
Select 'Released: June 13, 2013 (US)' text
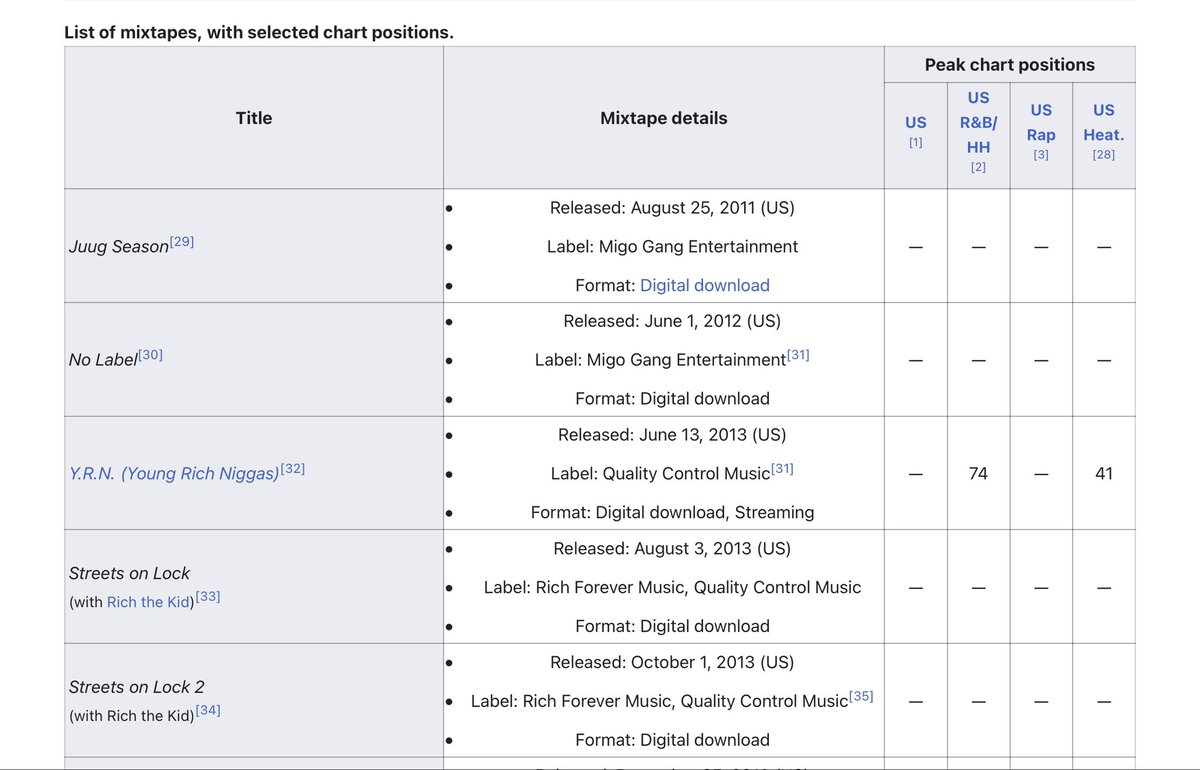pyautogui.click(x=672, y=435)
